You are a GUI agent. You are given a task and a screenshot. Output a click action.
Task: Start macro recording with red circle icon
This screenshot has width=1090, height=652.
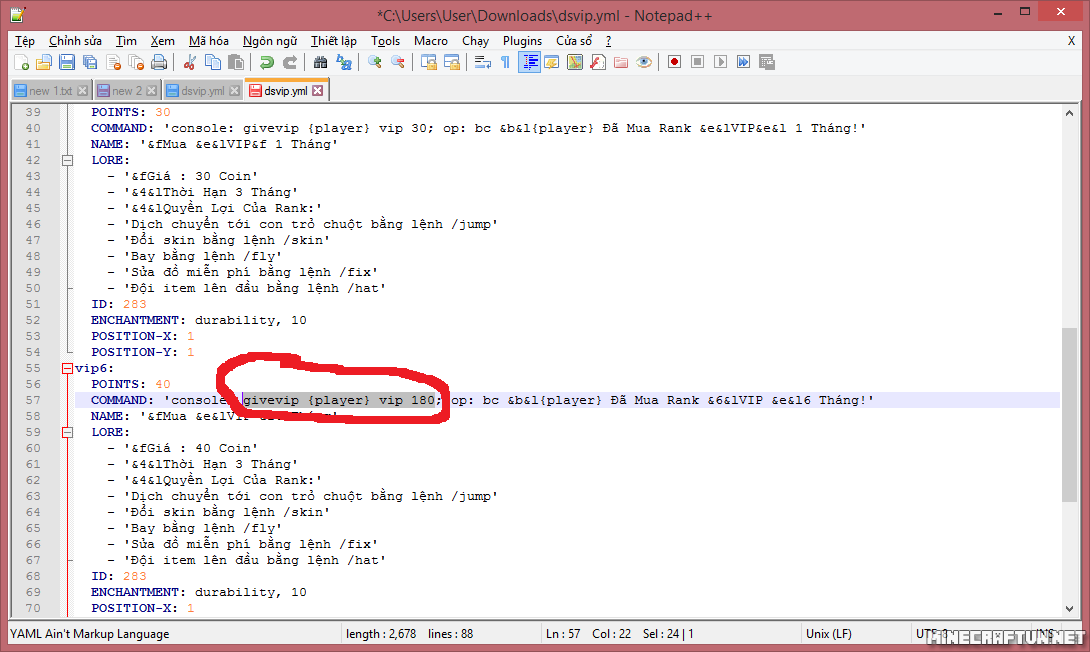[674, 63]
